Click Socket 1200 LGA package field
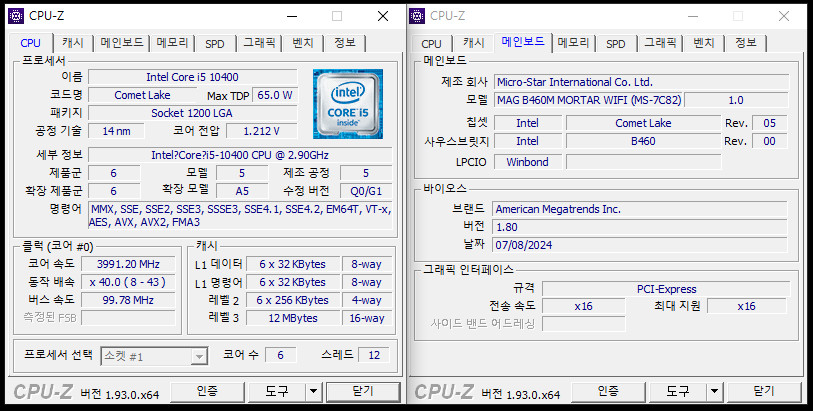This screenshot has height=411, width=813. click(x=192, y=113)
